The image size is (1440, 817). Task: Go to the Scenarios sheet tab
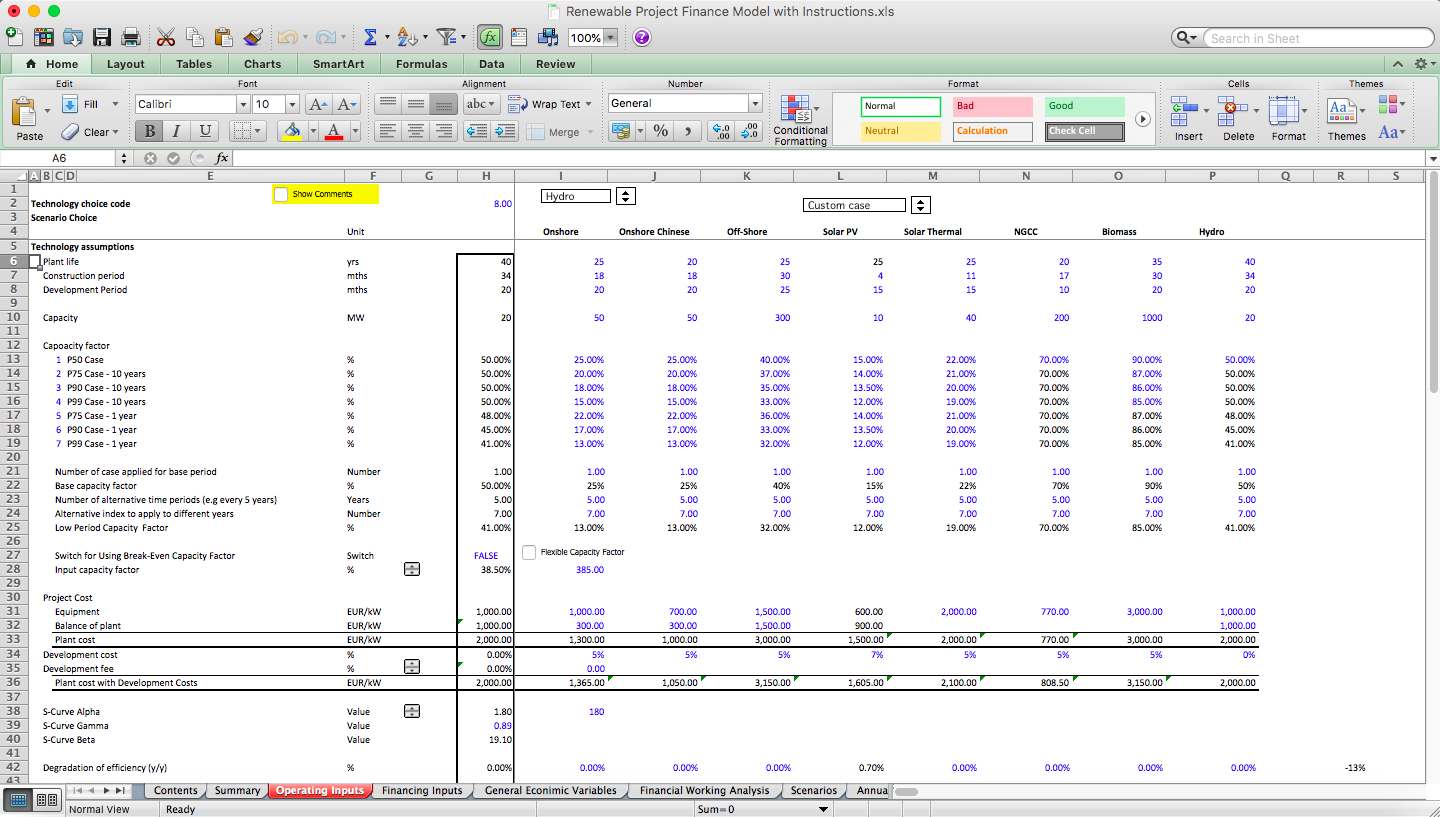[813, 790]
